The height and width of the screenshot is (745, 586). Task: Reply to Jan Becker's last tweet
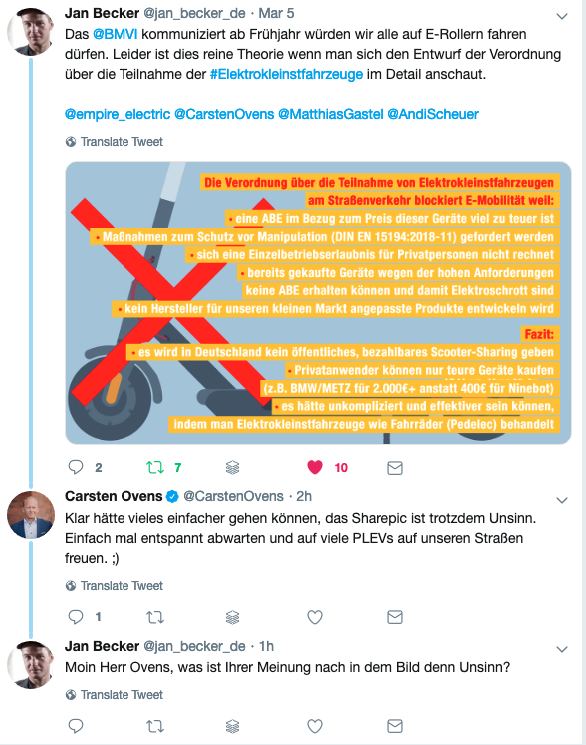76,726
